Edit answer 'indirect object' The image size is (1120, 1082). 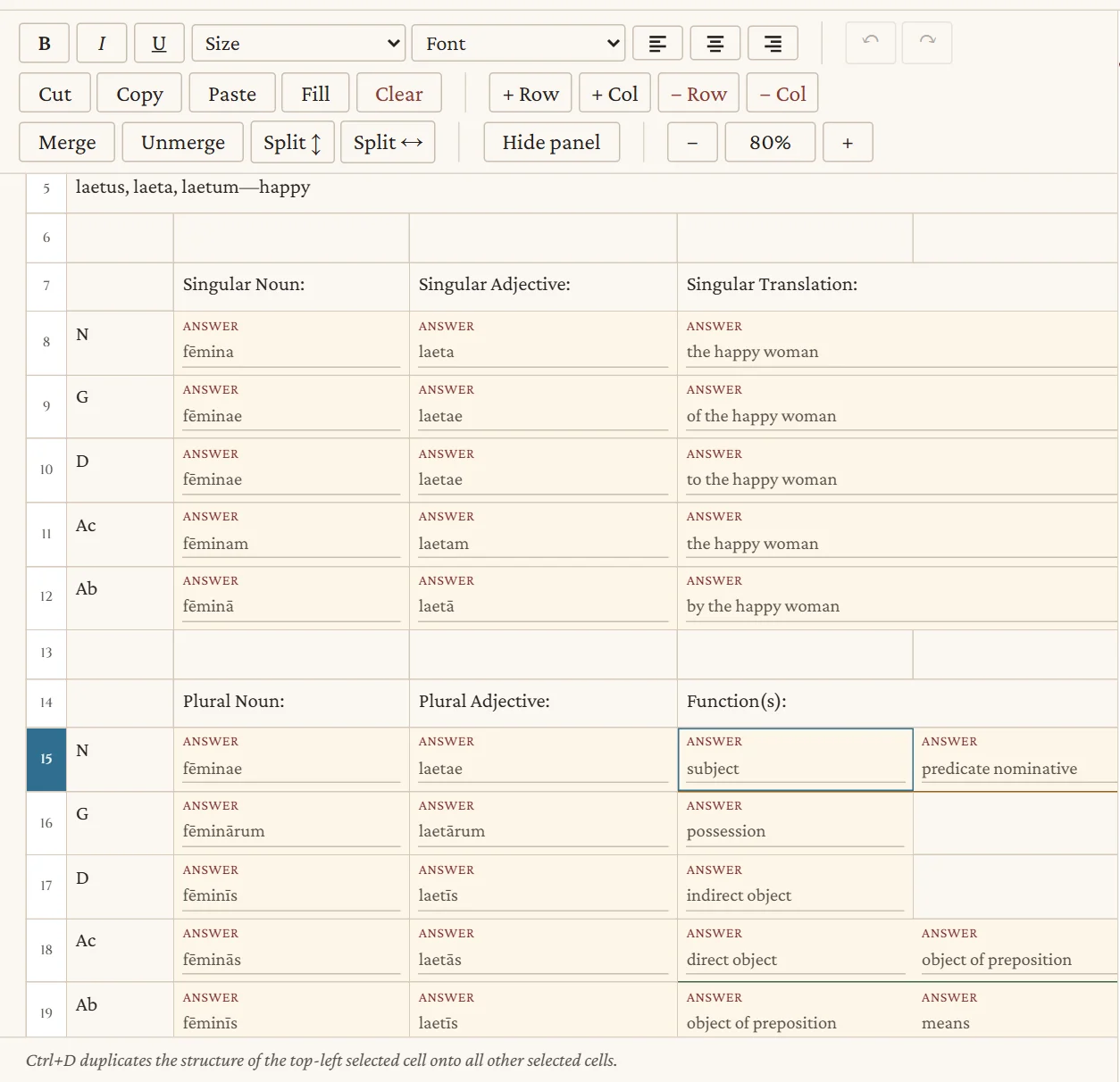pyautogui.click(x=795, y=896)
